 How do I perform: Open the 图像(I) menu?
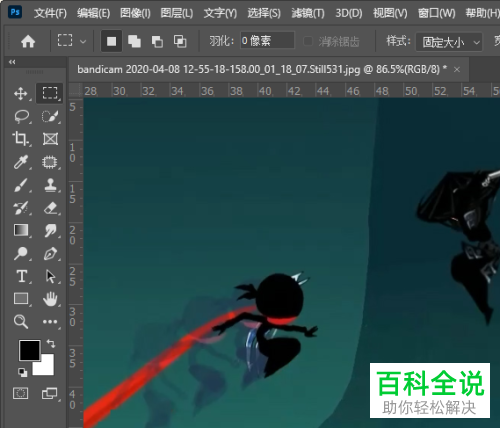[x=135, y=13]
